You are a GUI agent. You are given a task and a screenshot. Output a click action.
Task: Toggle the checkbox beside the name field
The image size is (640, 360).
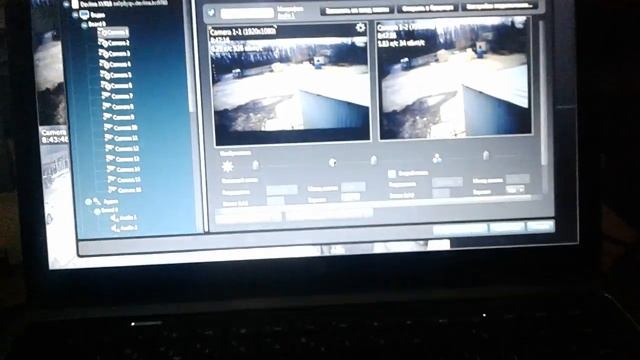click(x=211, y=12)
